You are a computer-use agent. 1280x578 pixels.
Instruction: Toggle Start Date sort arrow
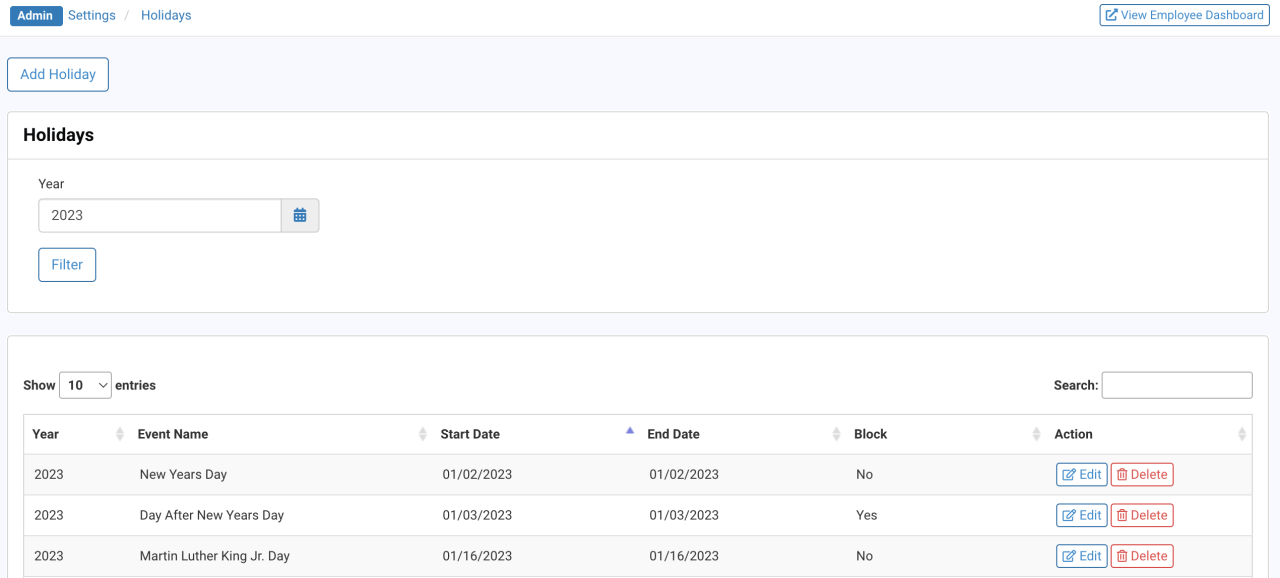pos(629,432)
